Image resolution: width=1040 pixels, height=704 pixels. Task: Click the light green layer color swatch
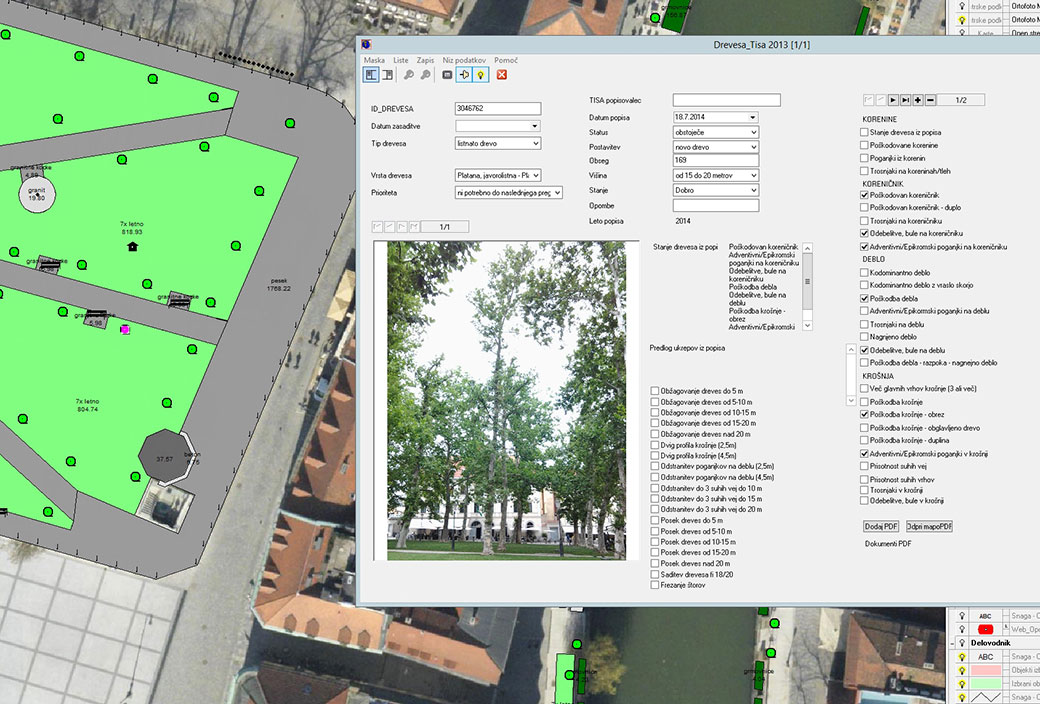985,685
